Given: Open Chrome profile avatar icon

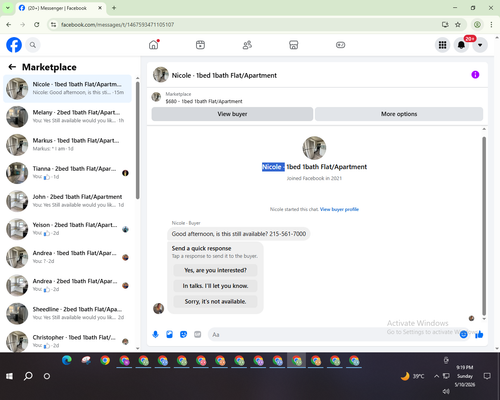Looking at the screenshot, I should tap(477, 24).
